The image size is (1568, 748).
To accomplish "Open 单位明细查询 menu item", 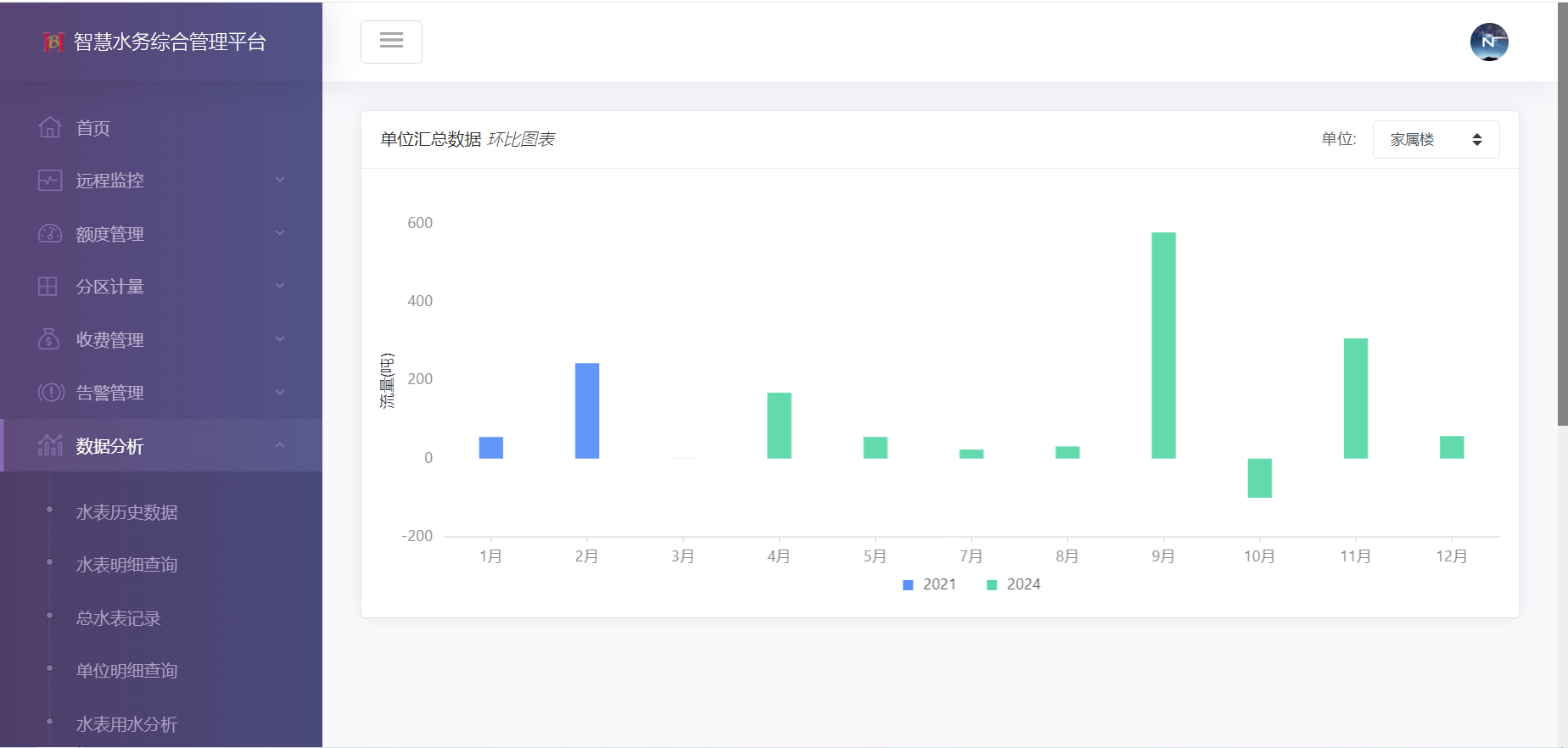I will pyautogui.click(x=126, y=671).
